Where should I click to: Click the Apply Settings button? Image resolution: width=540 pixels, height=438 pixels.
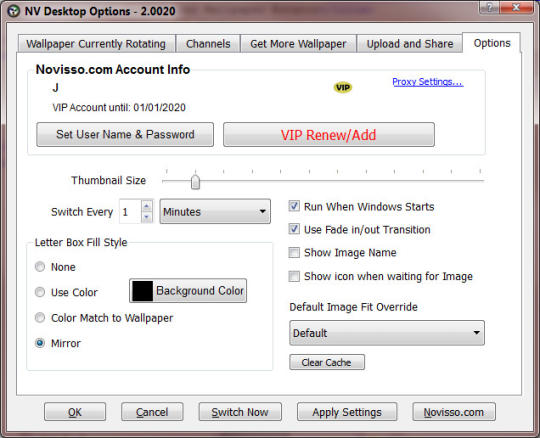click(x=347, y=412)
